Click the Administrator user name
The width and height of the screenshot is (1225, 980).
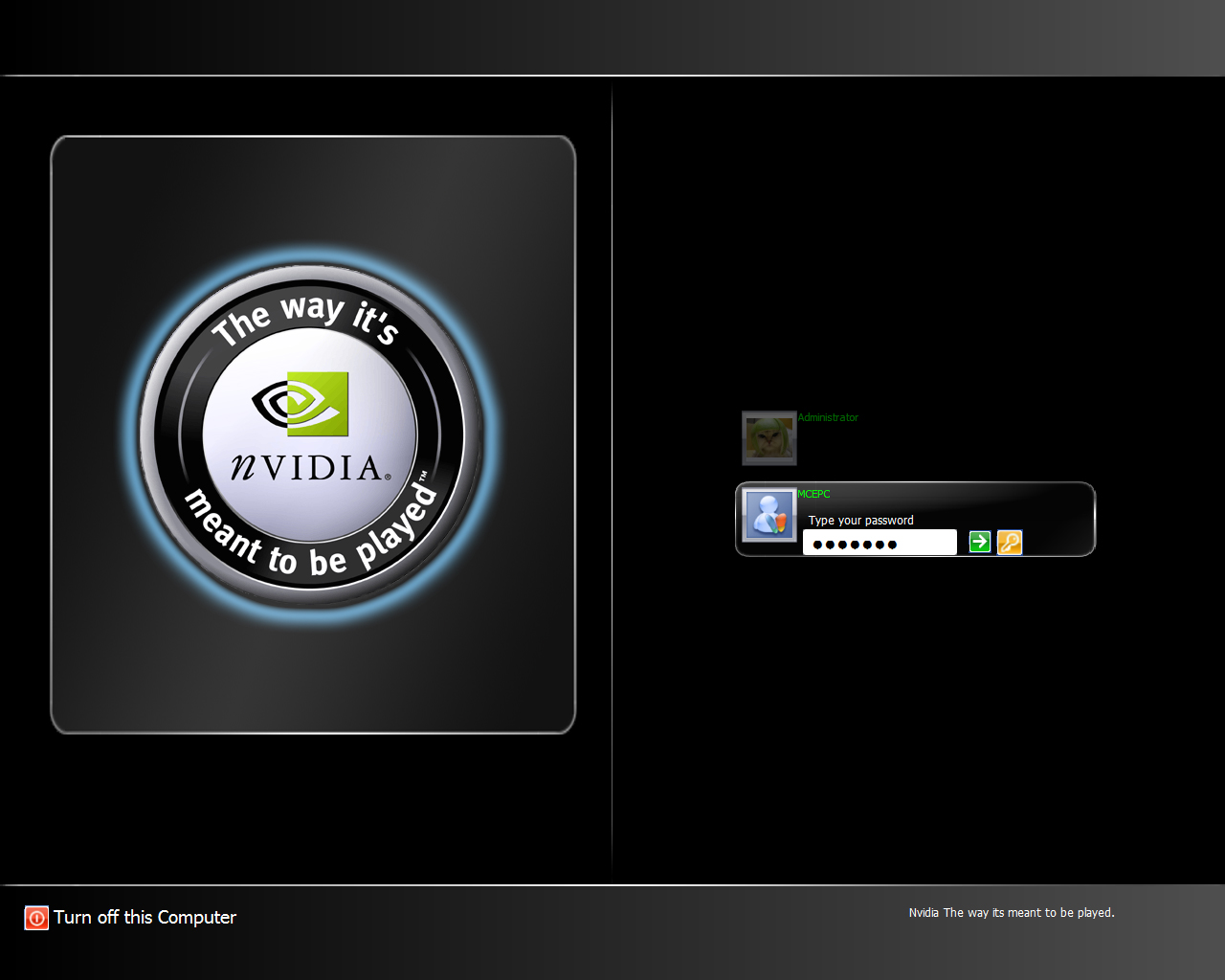coord(828,417)
